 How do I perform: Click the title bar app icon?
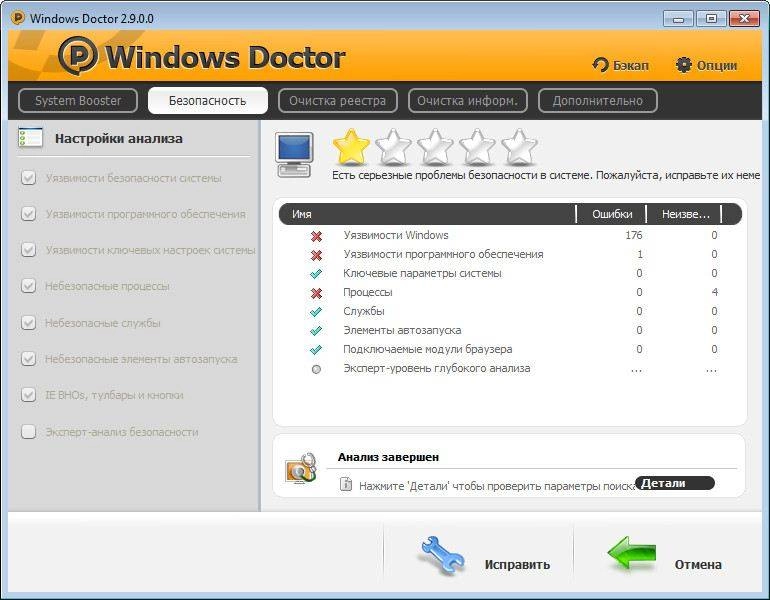coord(18,18)
